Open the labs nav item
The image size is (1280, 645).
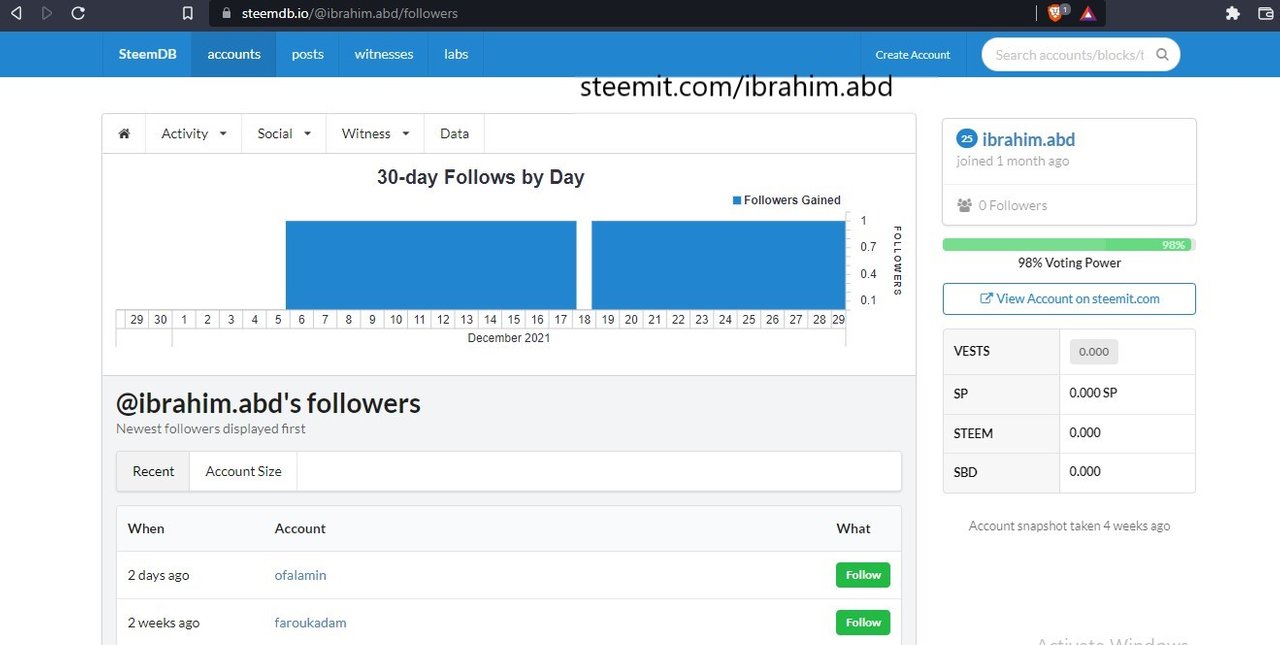tap(456, 54)
